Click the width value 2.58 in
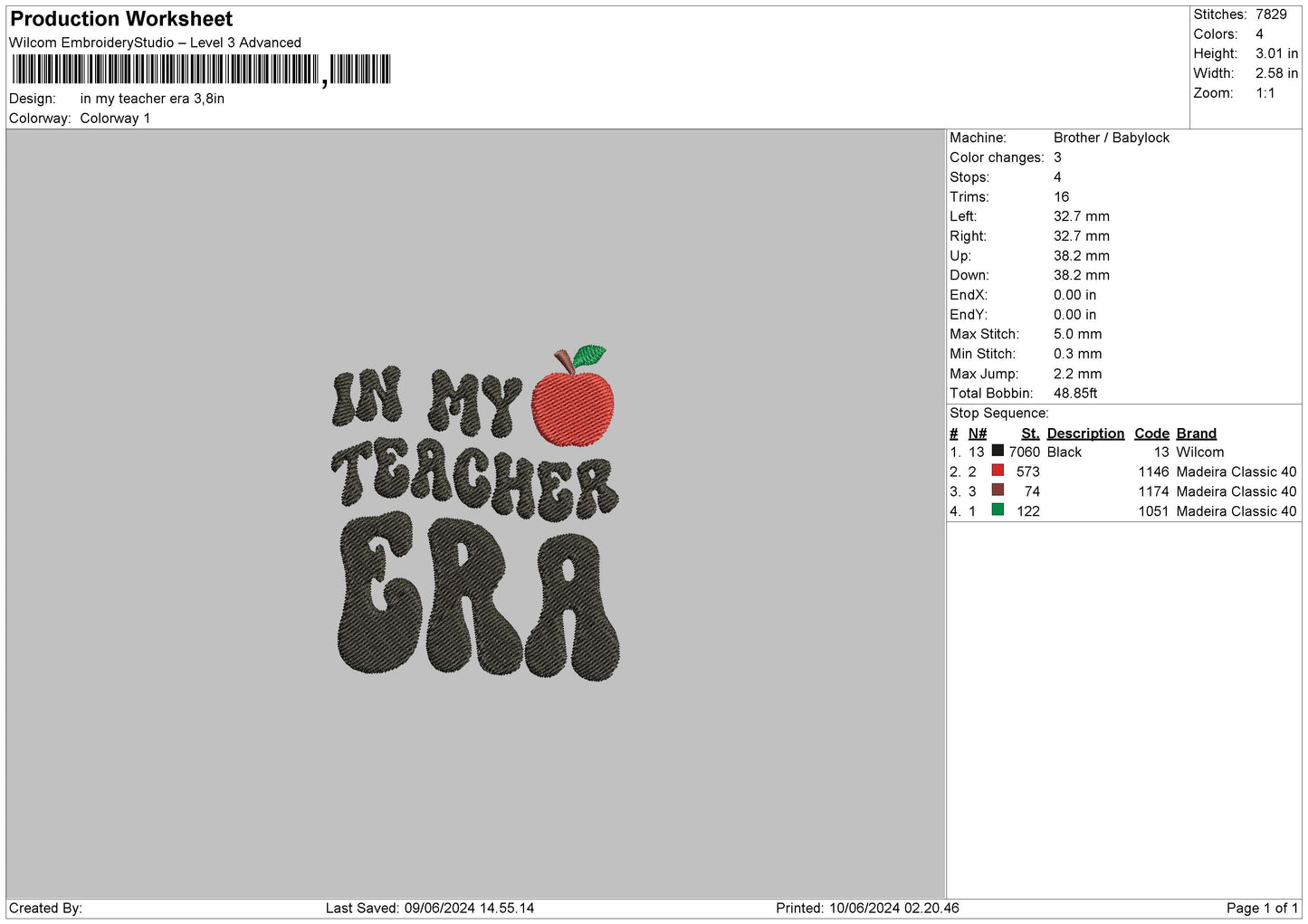This screenshot has width=1308, height=924. click(1276, 73)
